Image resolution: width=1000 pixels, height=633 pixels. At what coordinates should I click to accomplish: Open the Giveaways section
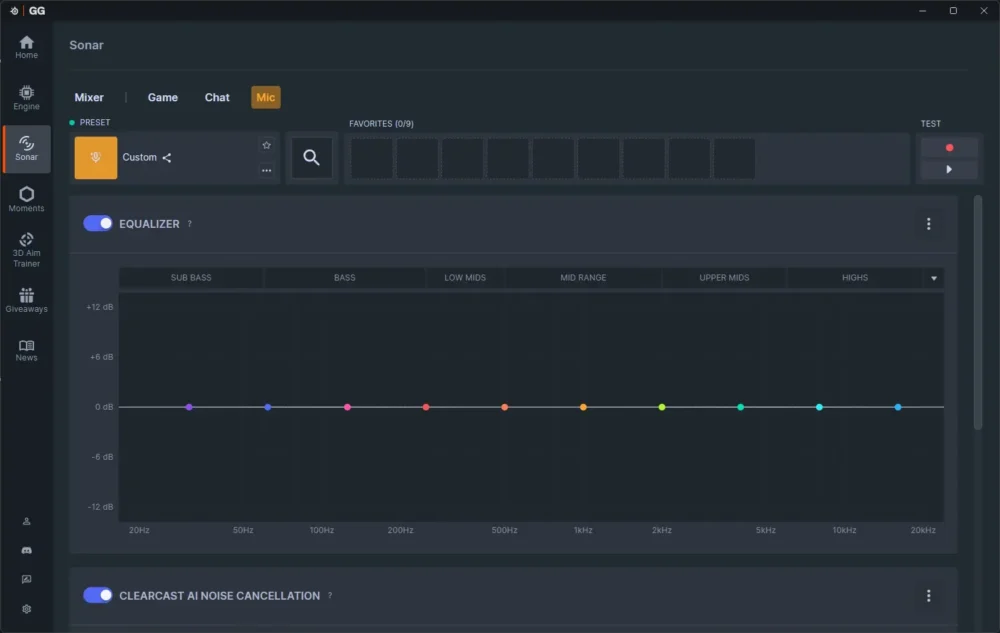26,300
